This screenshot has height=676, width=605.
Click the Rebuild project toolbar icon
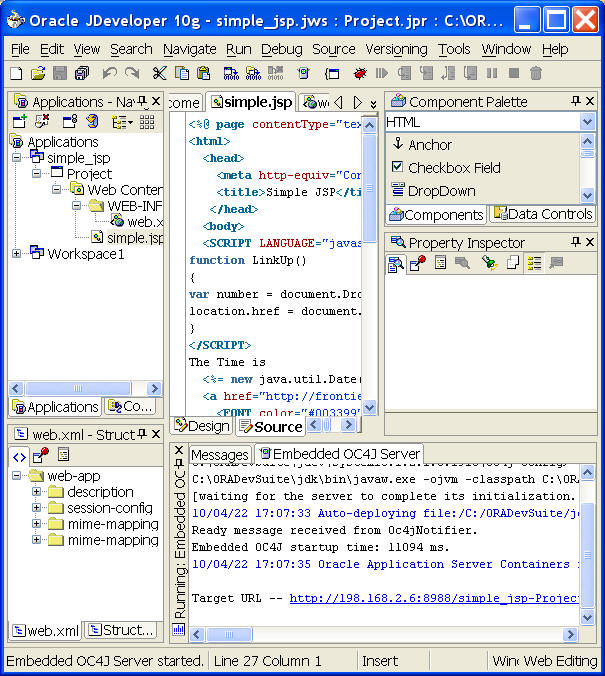point(253,73)
